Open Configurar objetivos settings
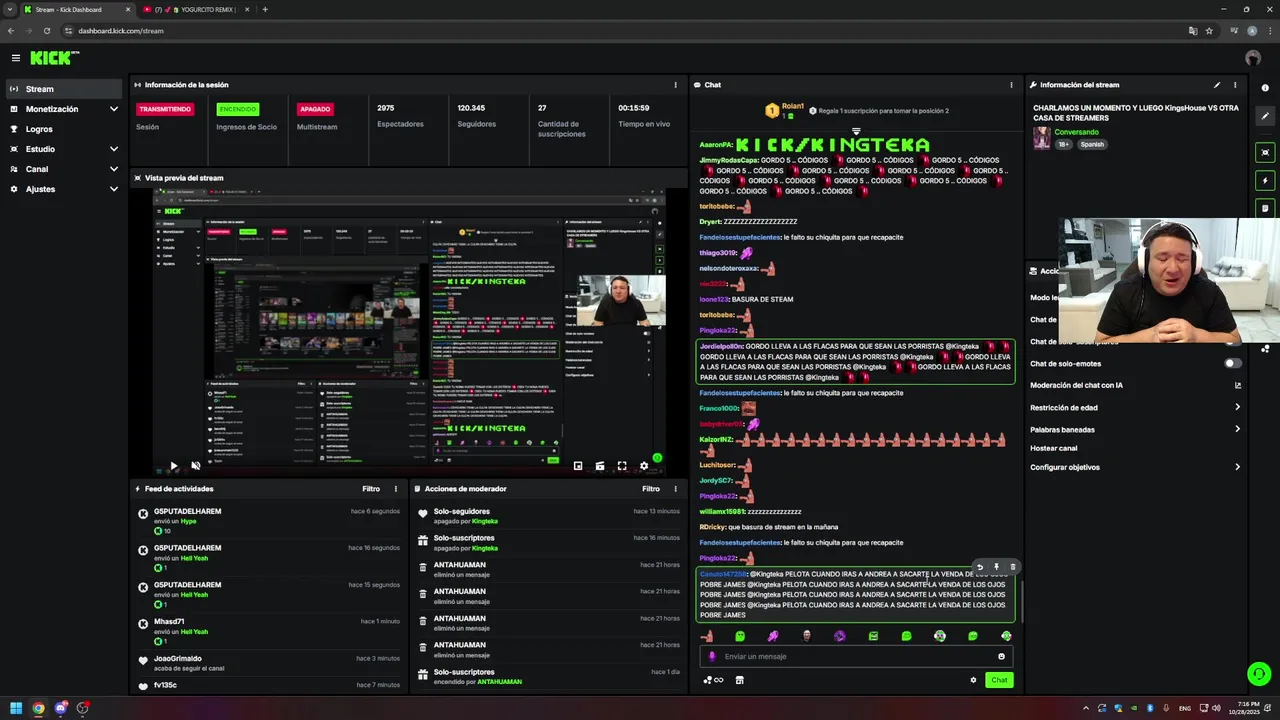1280x720 pixels. 1135,467
